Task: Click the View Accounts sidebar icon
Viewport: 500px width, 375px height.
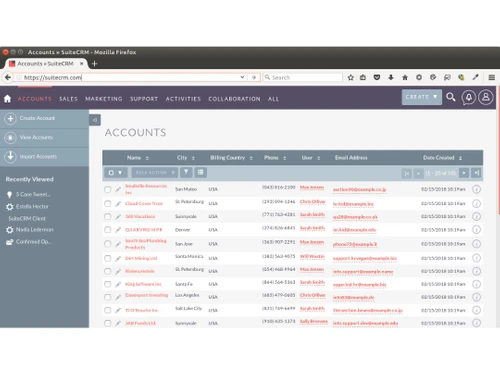Action: tap(10, 137)
